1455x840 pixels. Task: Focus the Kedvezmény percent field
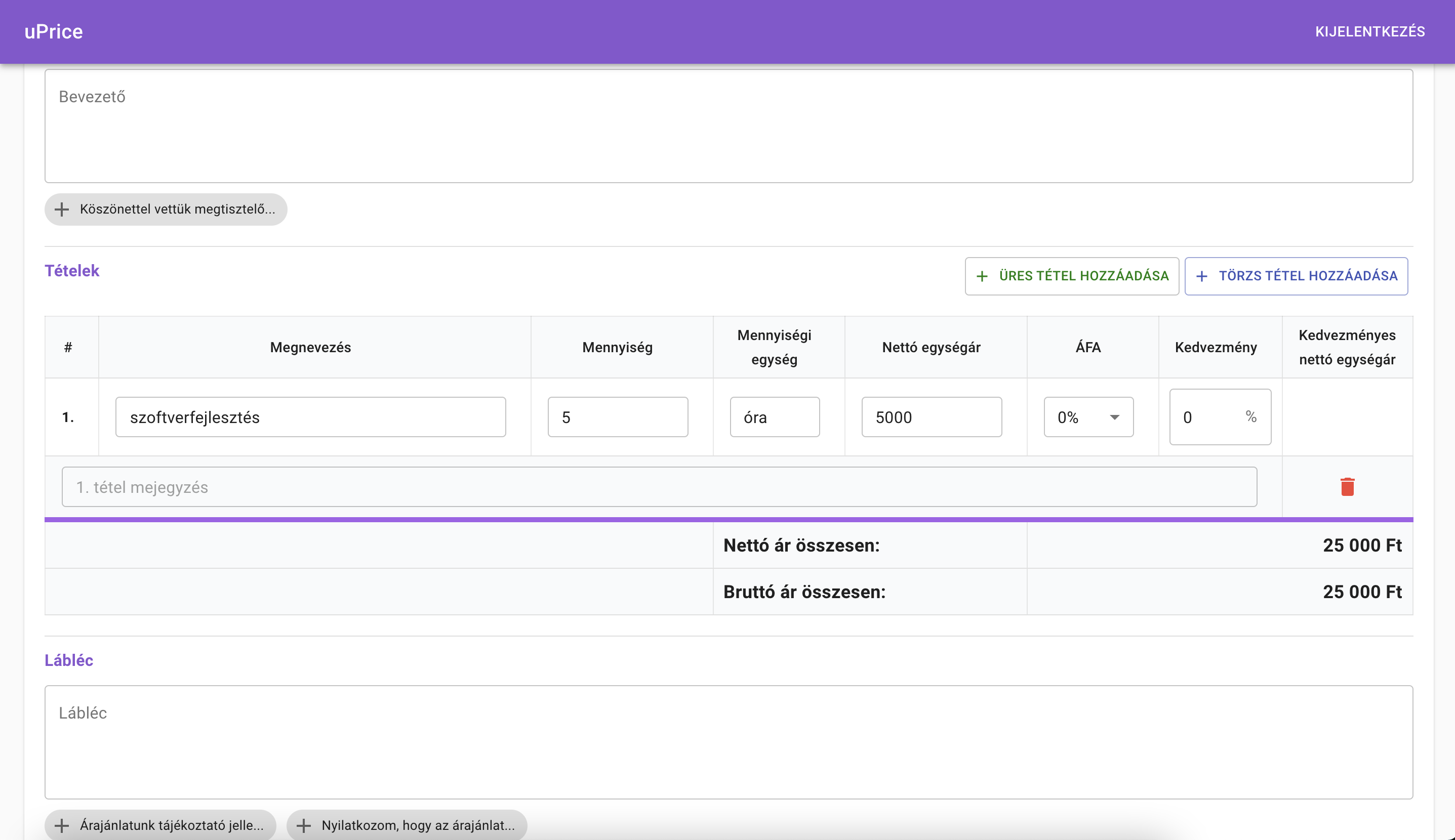[x=1207, y=417]
